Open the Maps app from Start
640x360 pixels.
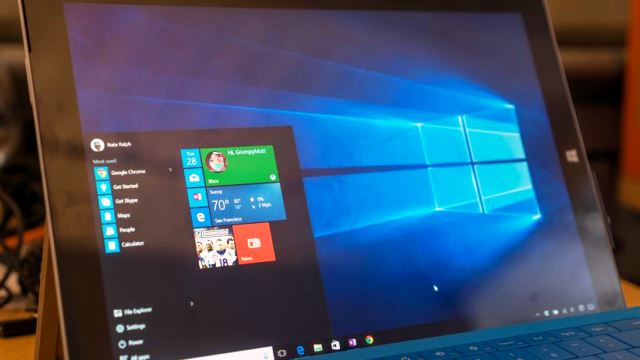pyautogui.click(x=116, y=216)
